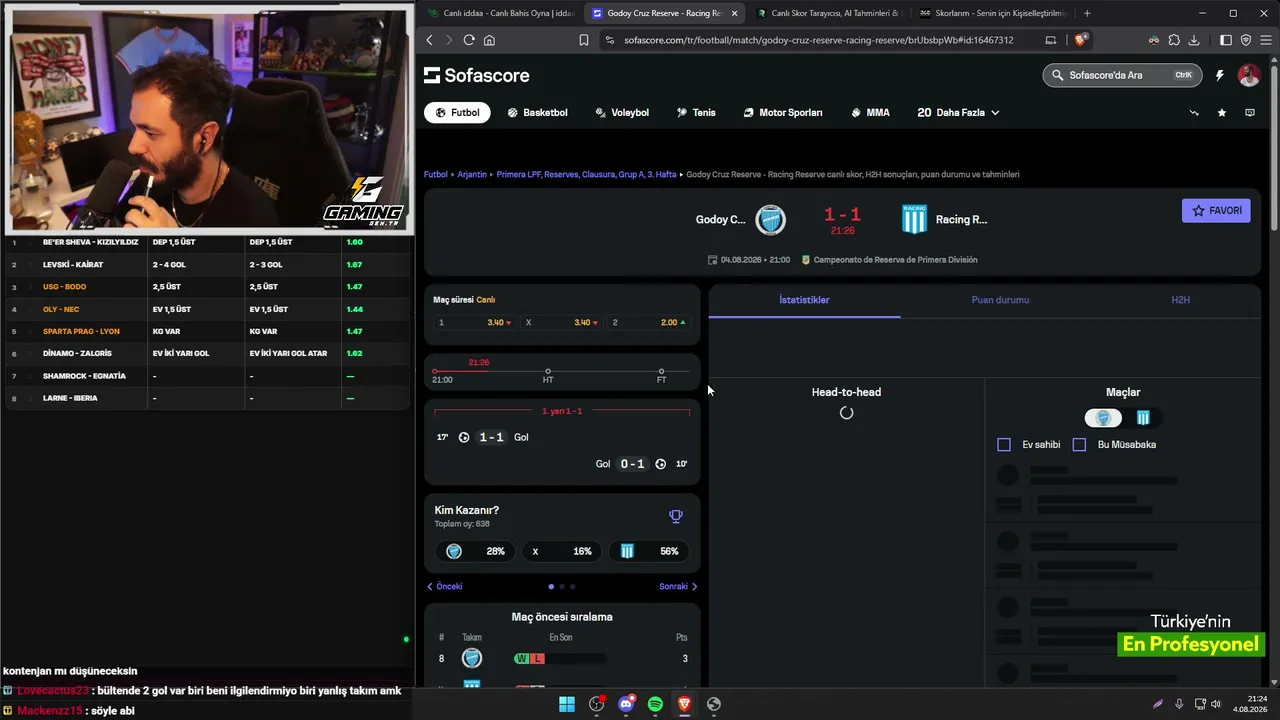Image resolution: width=1280 pixels, height=720 pixels.
Task: Select Godoy Cruz crest in the Maçlar toggle
Action: [x=1103, y=418]
